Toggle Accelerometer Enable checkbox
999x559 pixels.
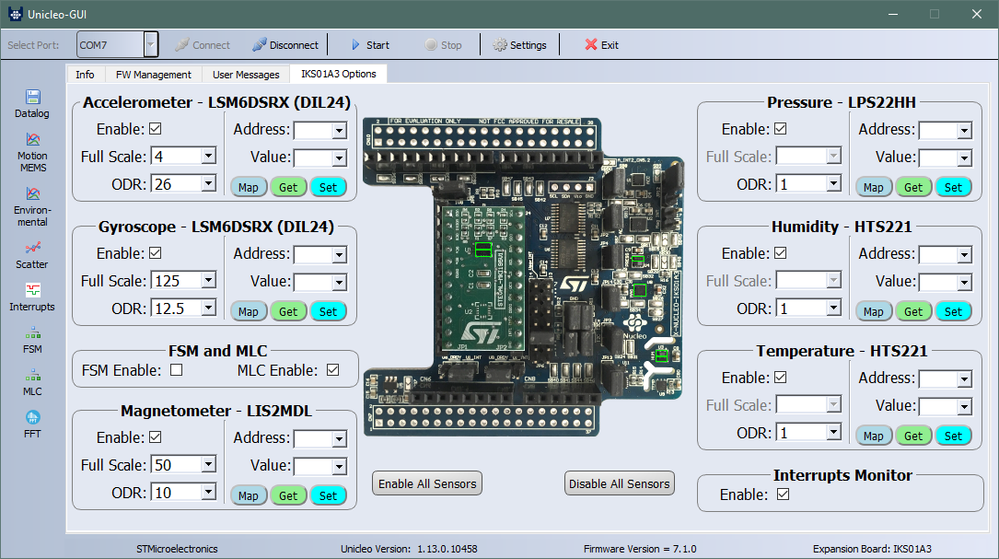point(155,129)
